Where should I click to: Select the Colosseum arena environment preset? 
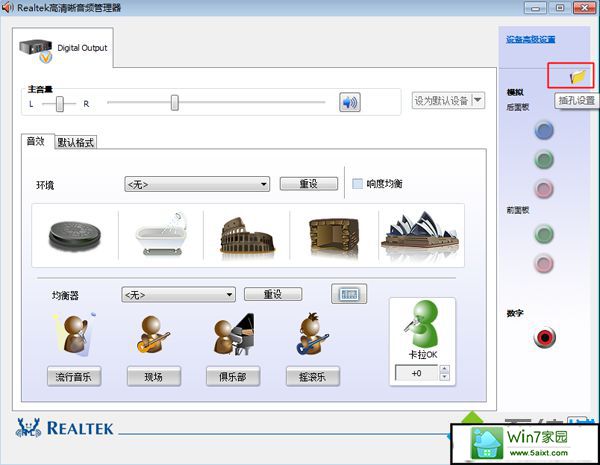pyautogui.click(x=247, y=235)
